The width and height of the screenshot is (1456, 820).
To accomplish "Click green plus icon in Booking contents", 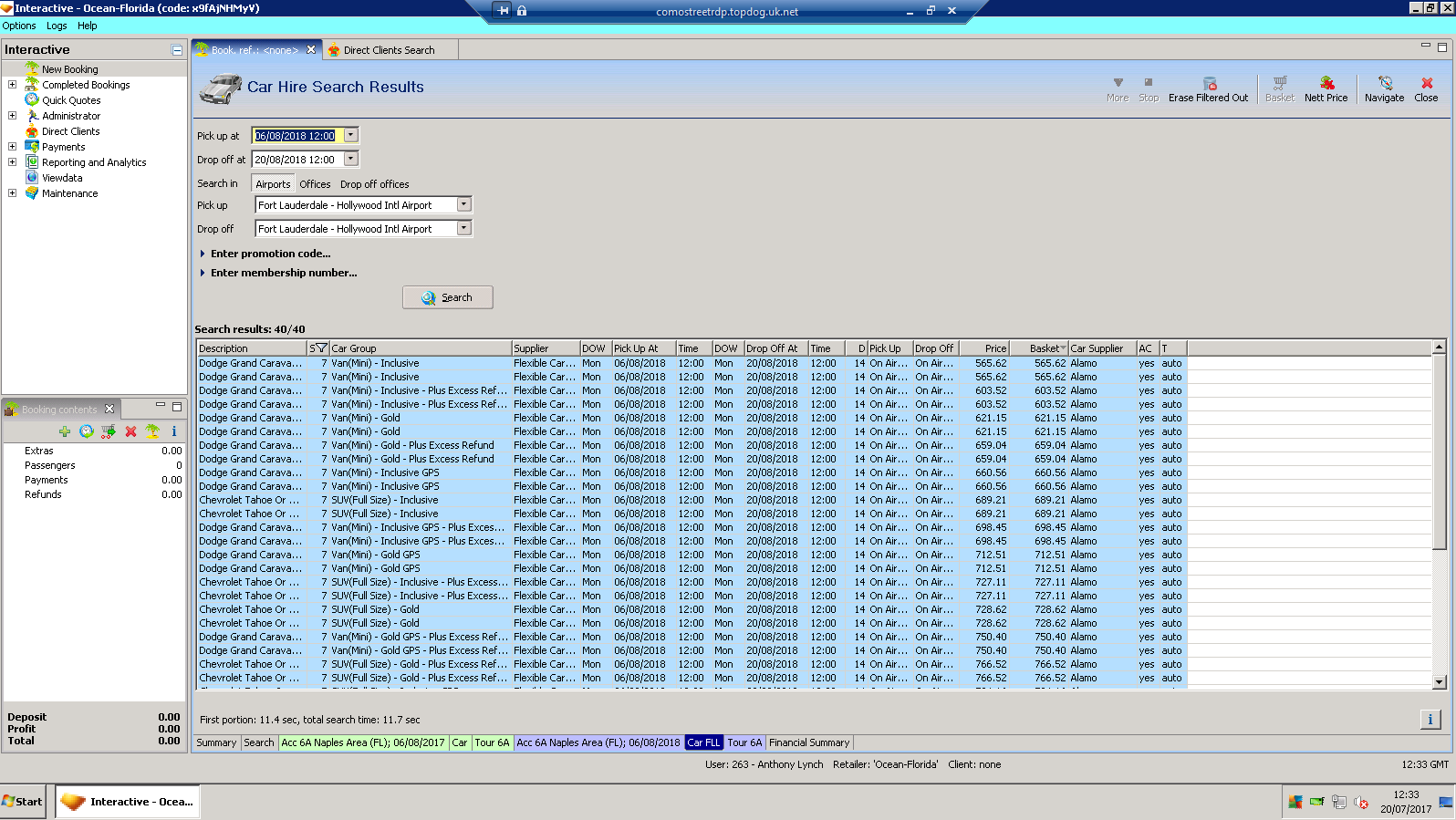I will [x=65, y=431].
